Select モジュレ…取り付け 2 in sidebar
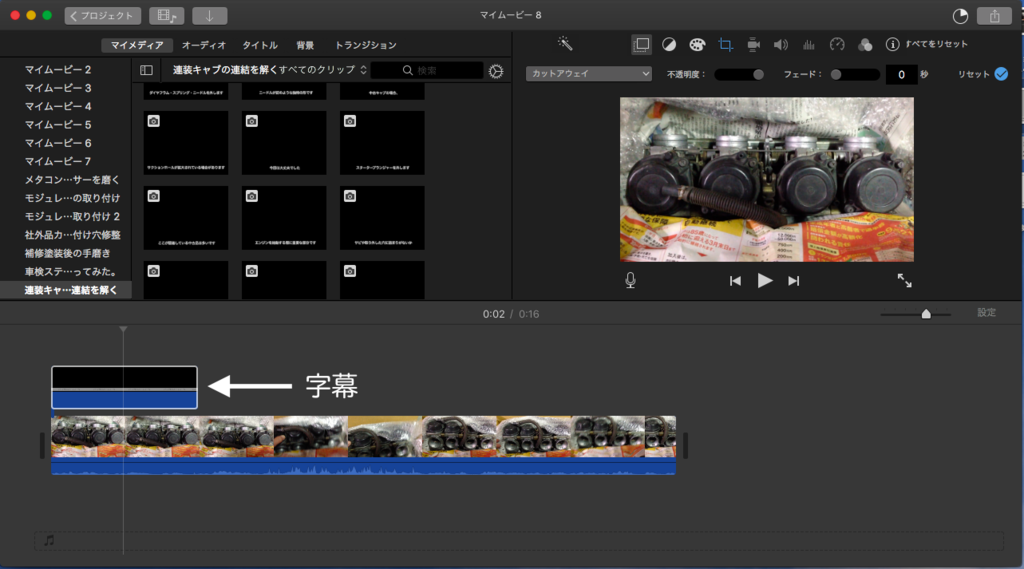The image size is (1024, 569). (72, 216)
